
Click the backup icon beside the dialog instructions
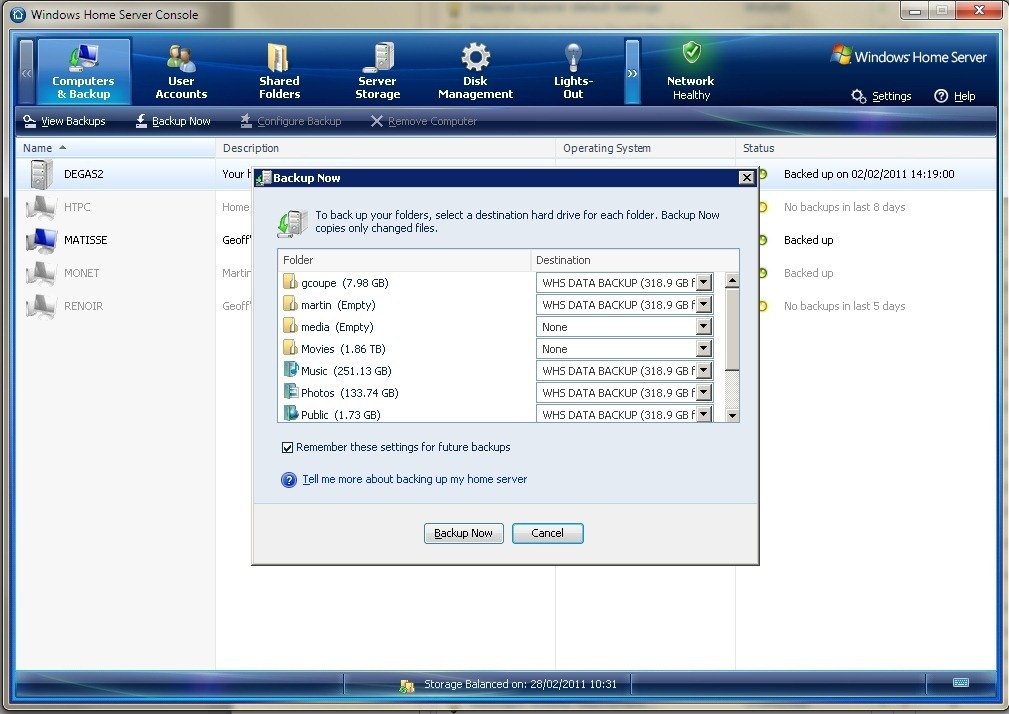[x=292, y=223]
